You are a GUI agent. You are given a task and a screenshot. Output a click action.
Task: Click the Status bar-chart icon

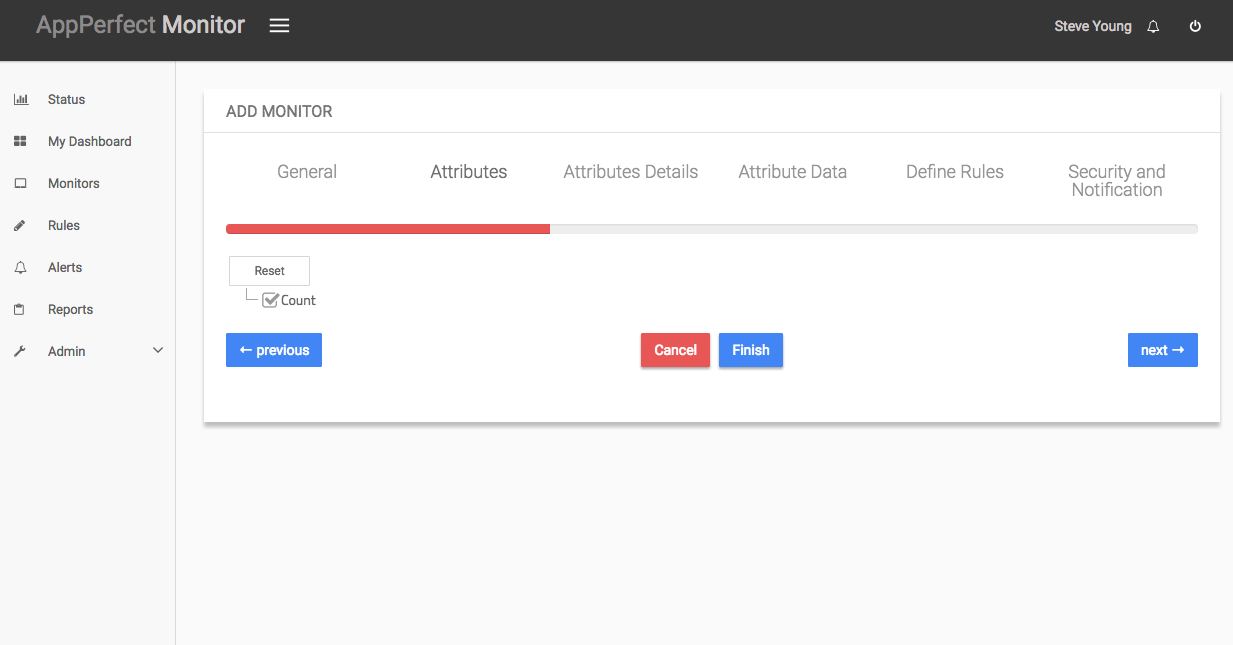point(20,99)
